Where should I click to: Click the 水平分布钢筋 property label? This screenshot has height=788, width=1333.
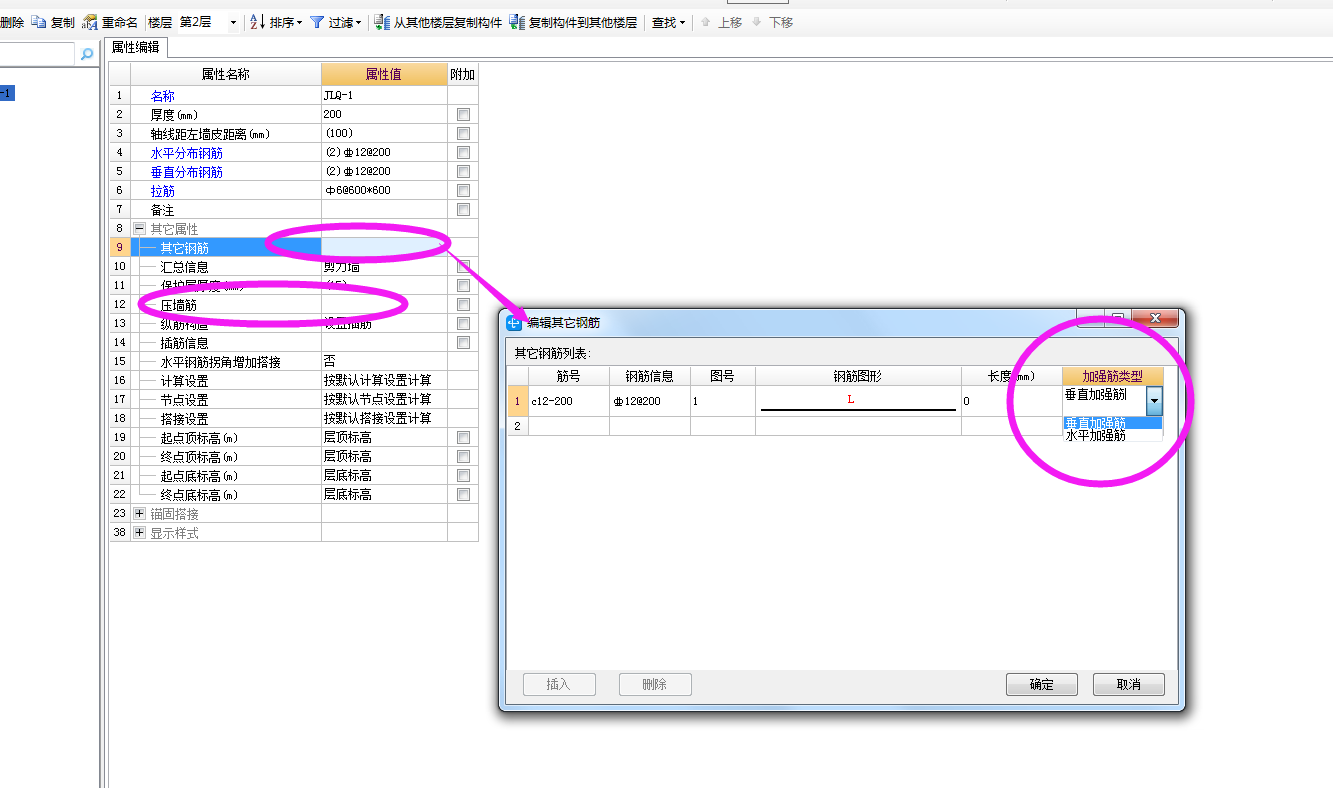point(186,153)
